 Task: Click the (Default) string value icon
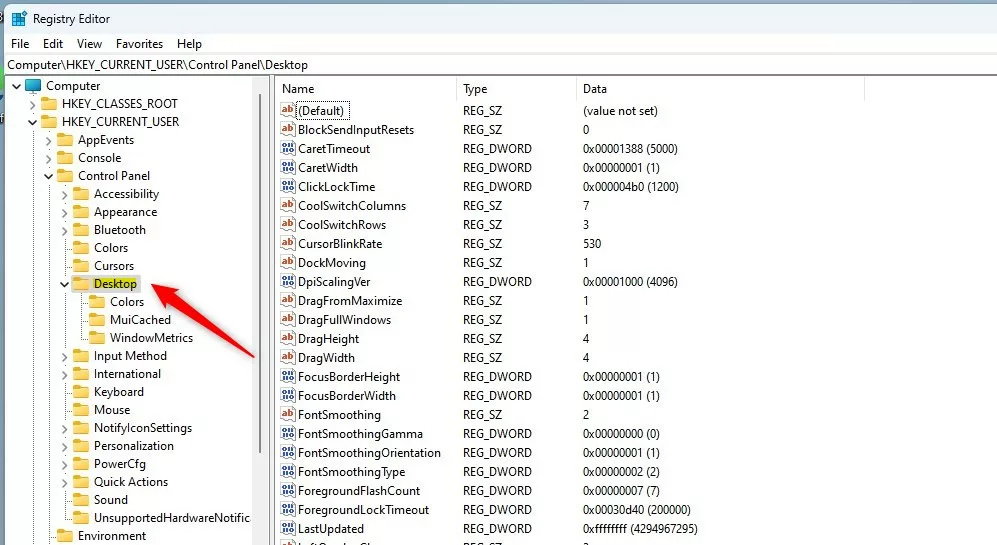(x=288, y=110)
